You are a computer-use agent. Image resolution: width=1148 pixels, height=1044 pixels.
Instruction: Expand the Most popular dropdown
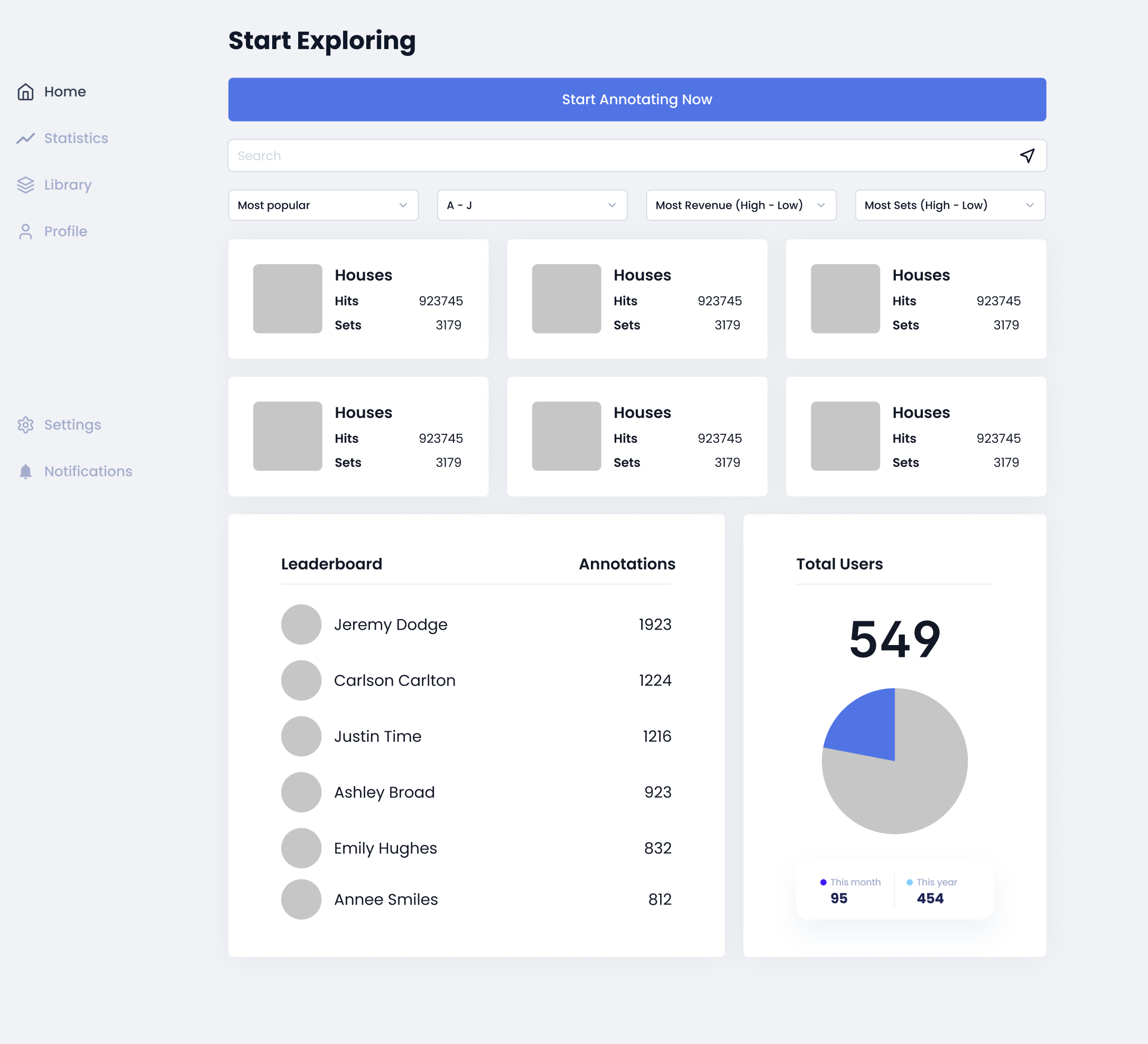[323, 205]
